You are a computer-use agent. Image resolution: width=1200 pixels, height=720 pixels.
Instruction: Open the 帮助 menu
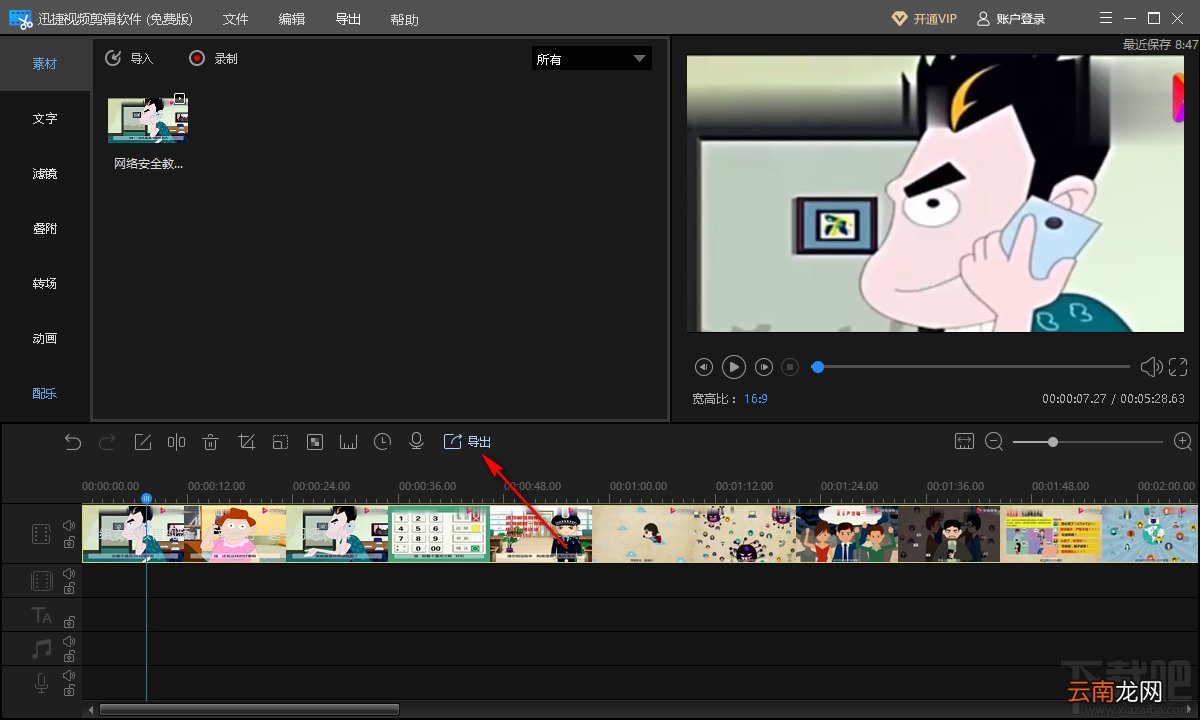click(404, 19)
